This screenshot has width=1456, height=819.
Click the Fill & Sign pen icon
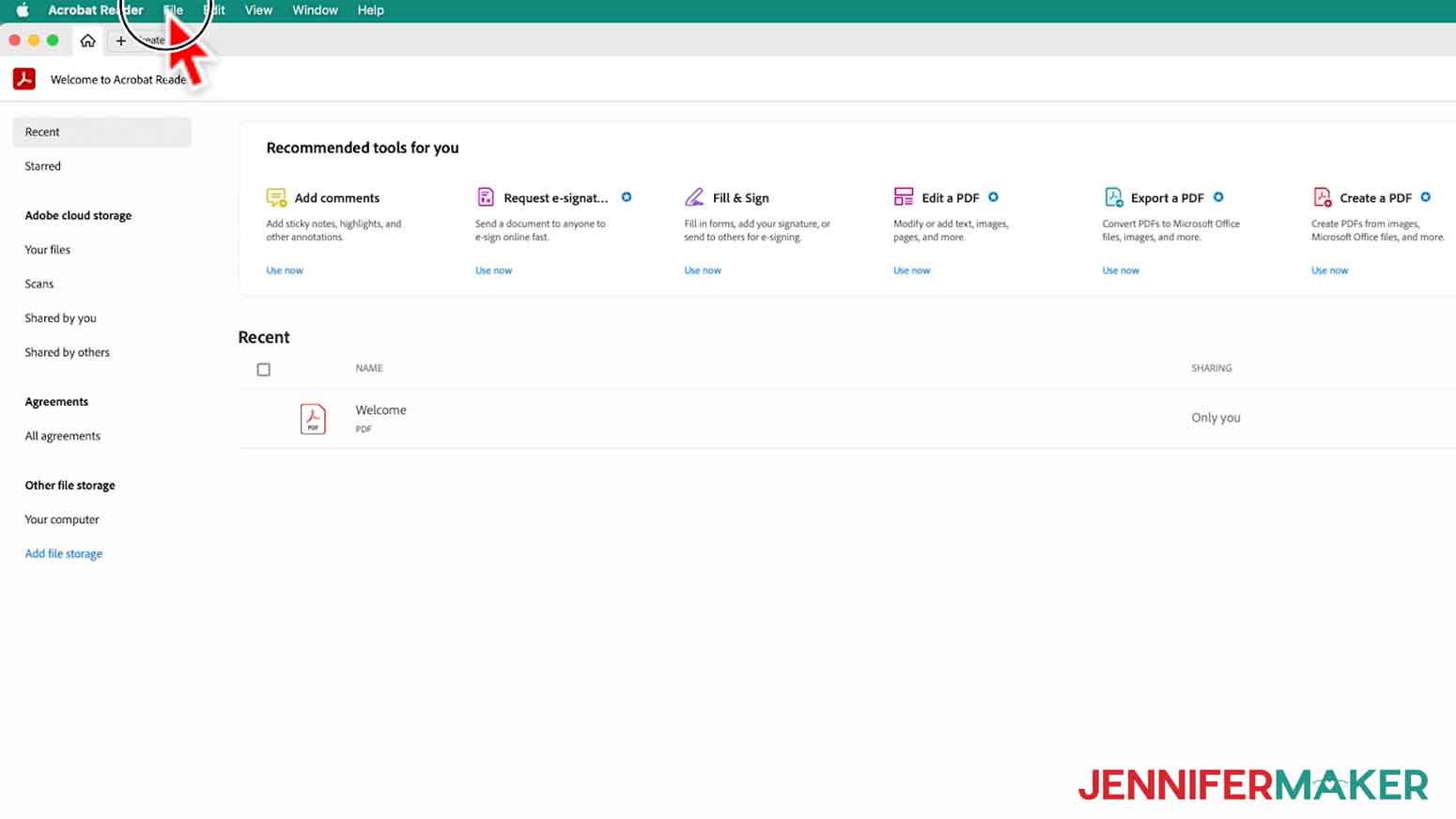(694, 197)
